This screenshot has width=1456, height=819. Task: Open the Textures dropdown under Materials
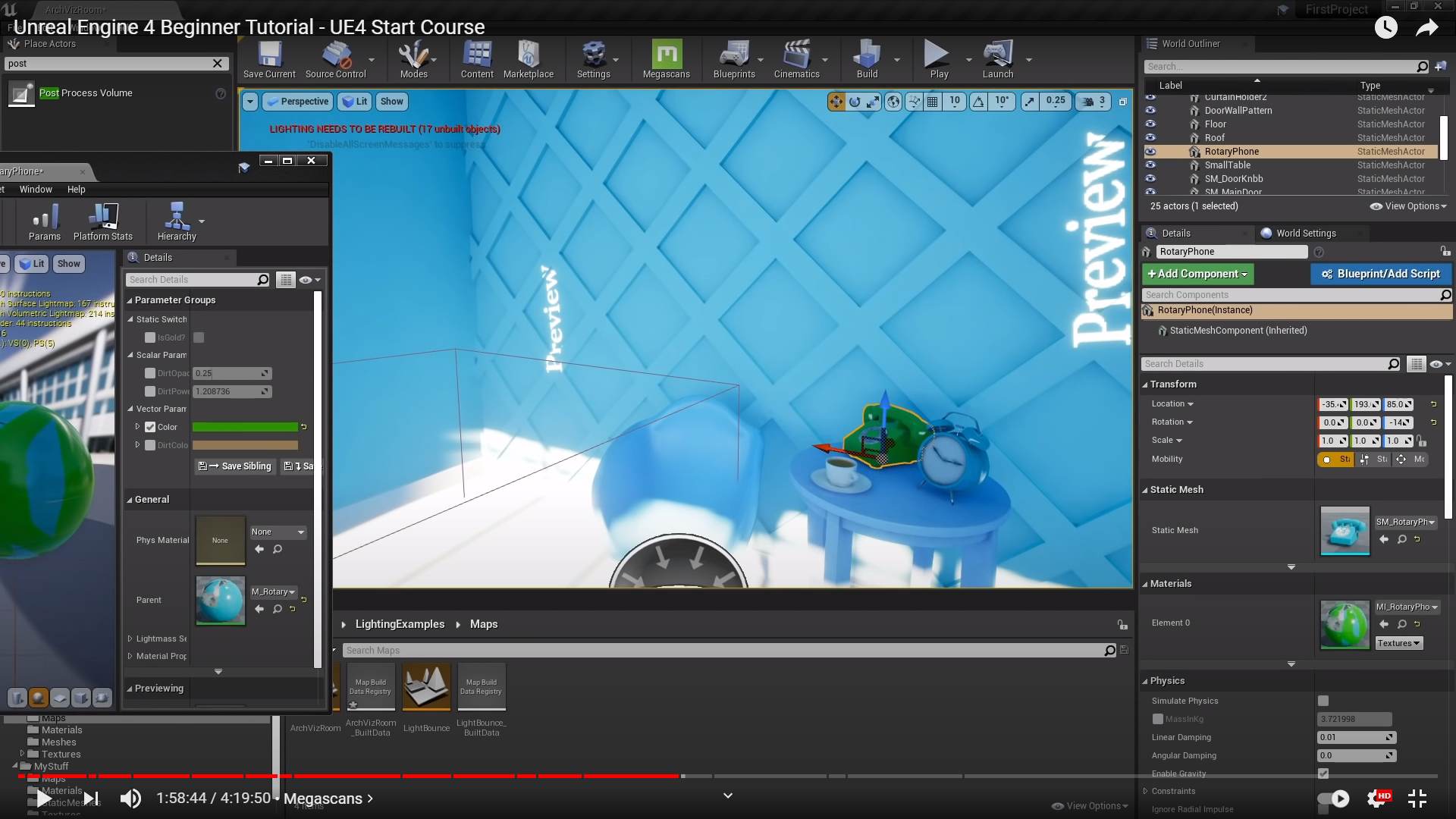point(1398,643)
